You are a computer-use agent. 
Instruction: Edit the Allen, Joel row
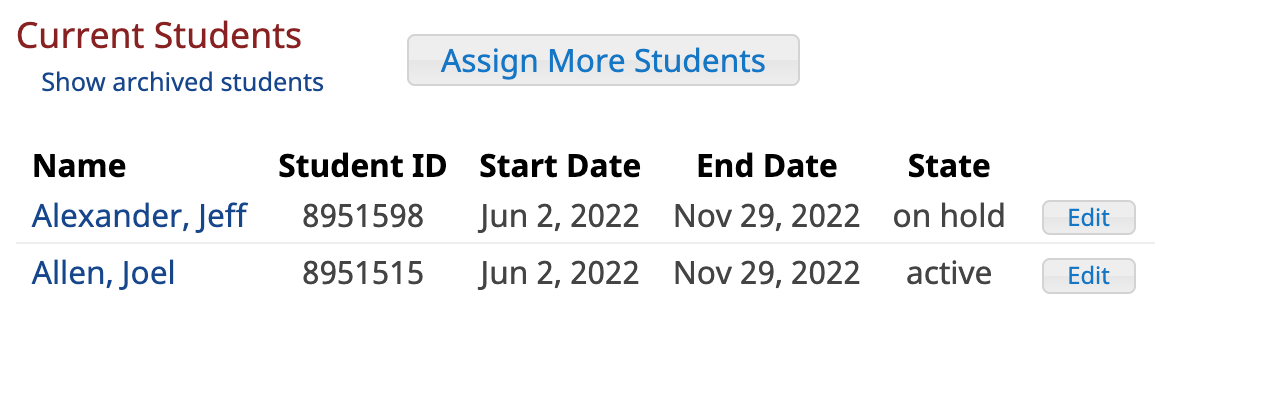point(1088,275)
